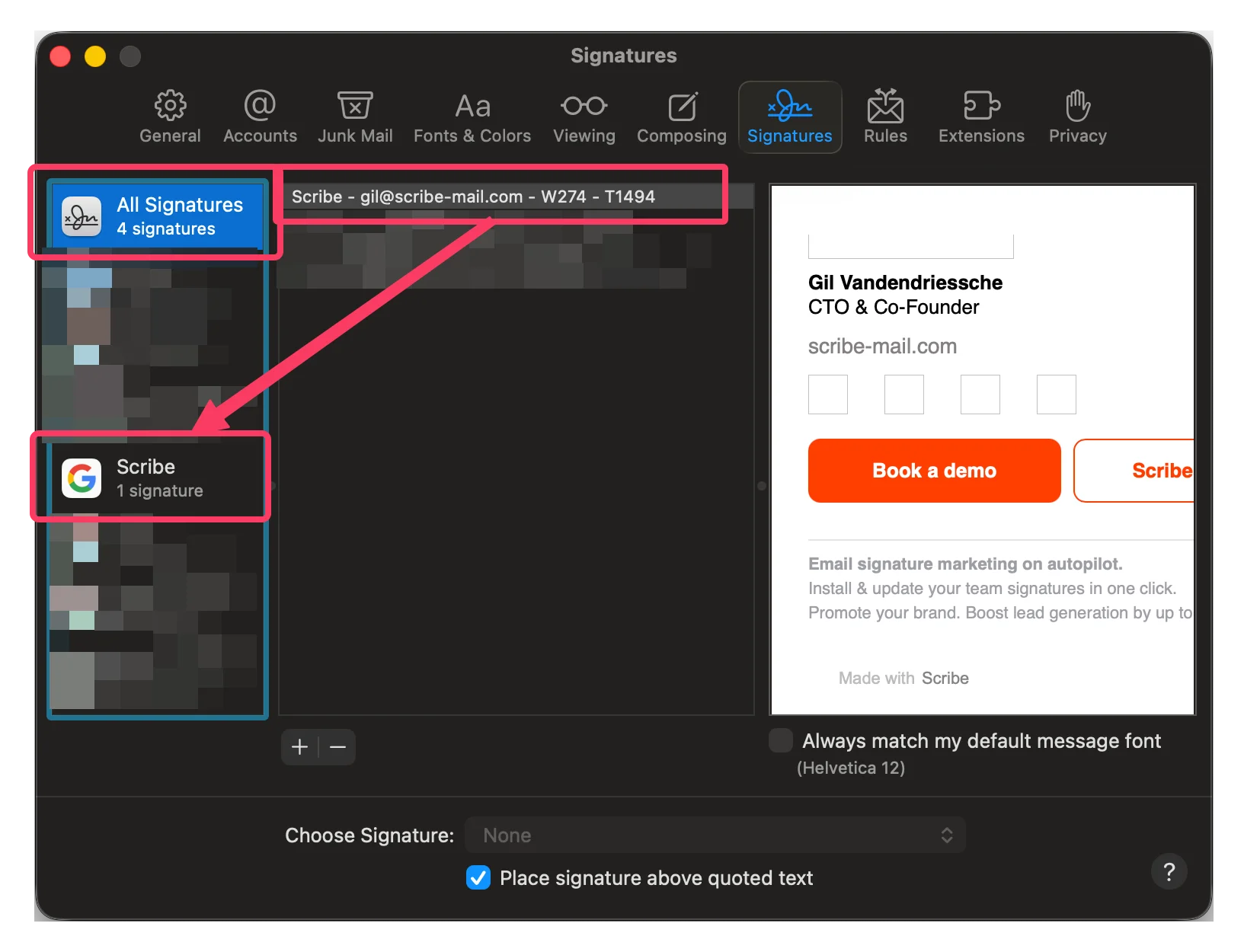The width and height of the screenshot is (1244, 952).
Task: Click the Made with Scribe link
Action: click(x=903, y=678)
